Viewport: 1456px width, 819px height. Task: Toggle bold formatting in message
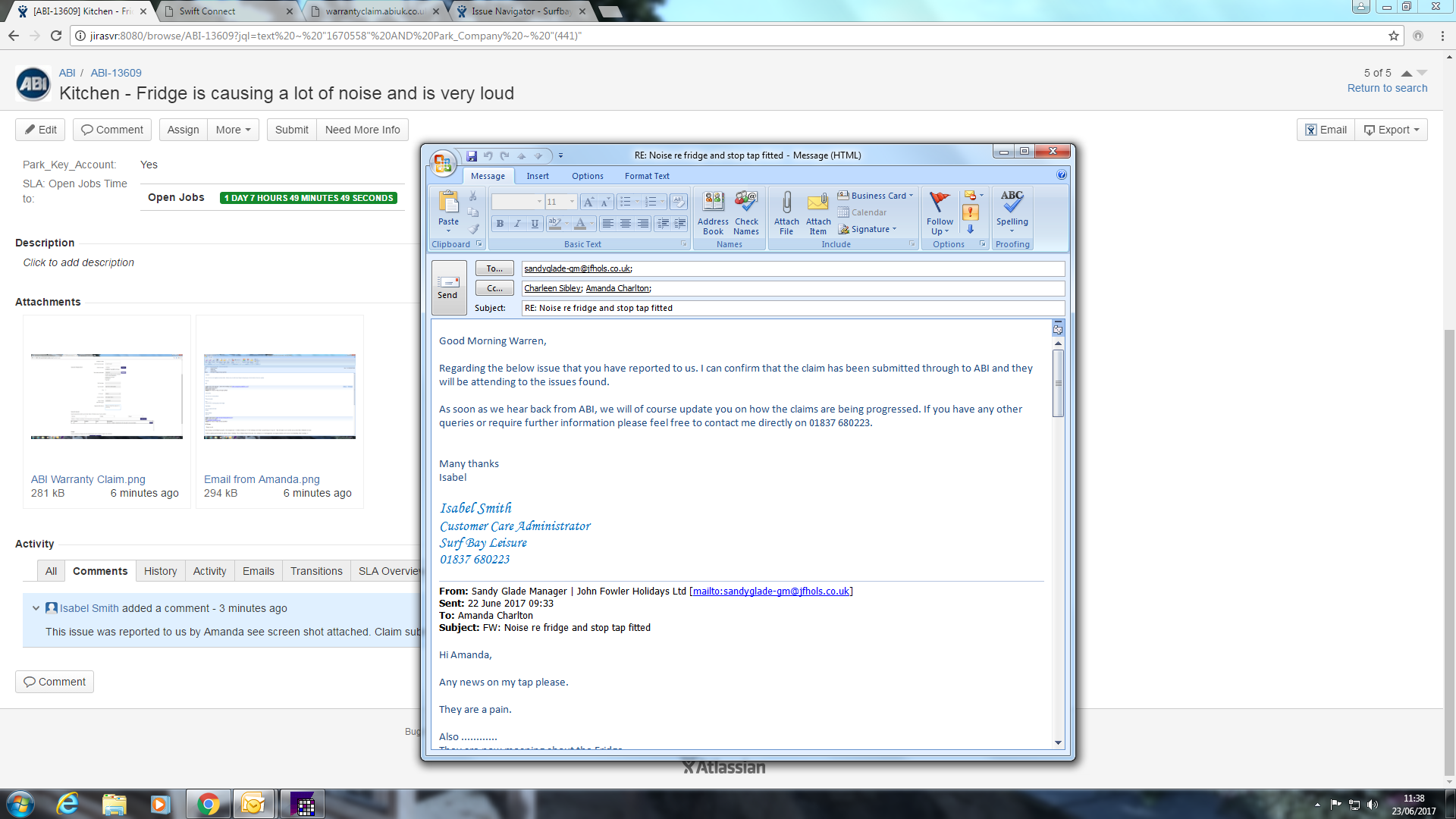(x=500, y=224)
